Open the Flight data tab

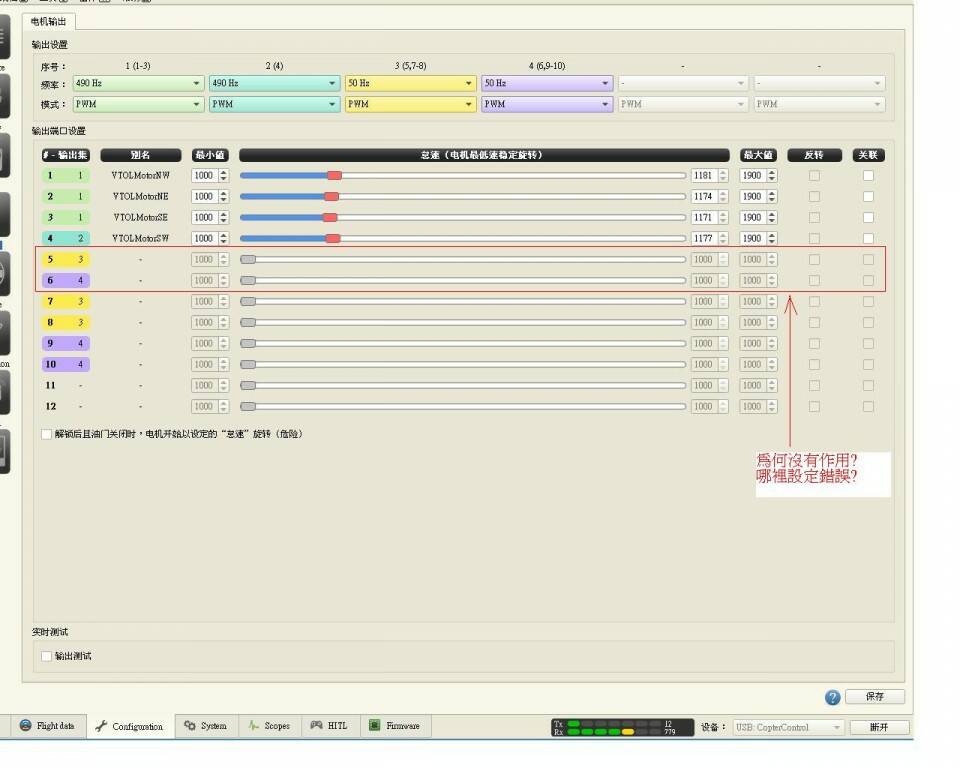(x=47, y=726)
